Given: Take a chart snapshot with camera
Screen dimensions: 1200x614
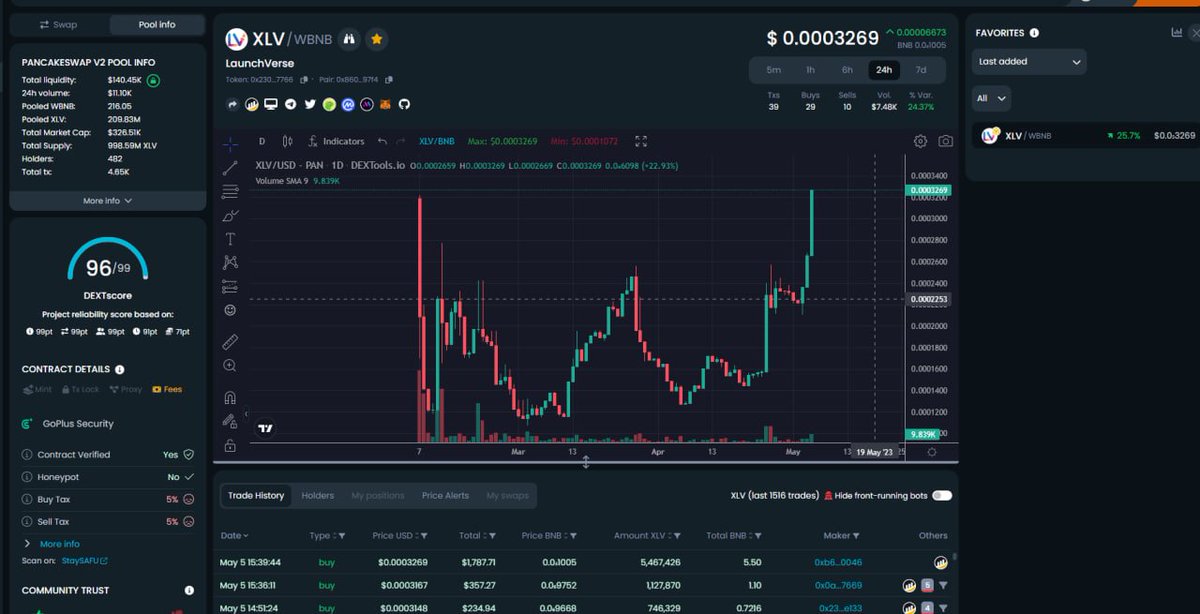Looking at the screenshot, I should pyautogui.click(x=946, y=141).
